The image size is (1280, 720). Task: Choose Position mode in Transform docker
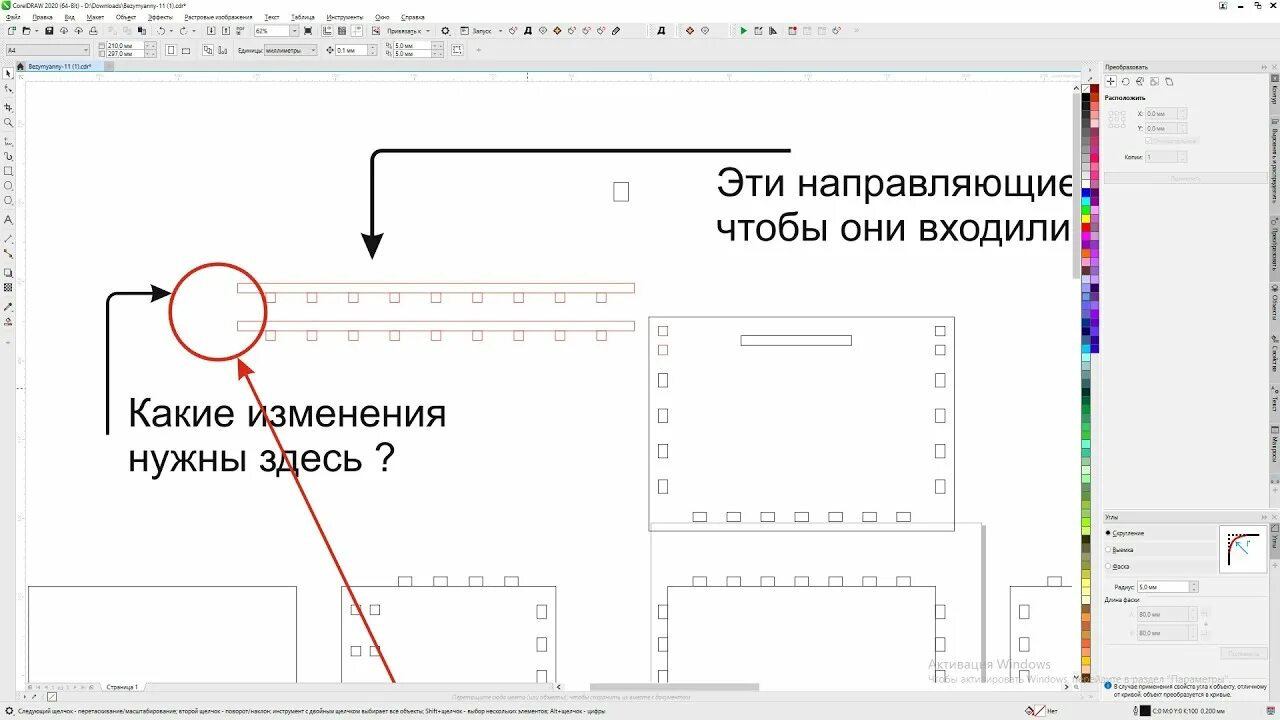(1111, 81)
